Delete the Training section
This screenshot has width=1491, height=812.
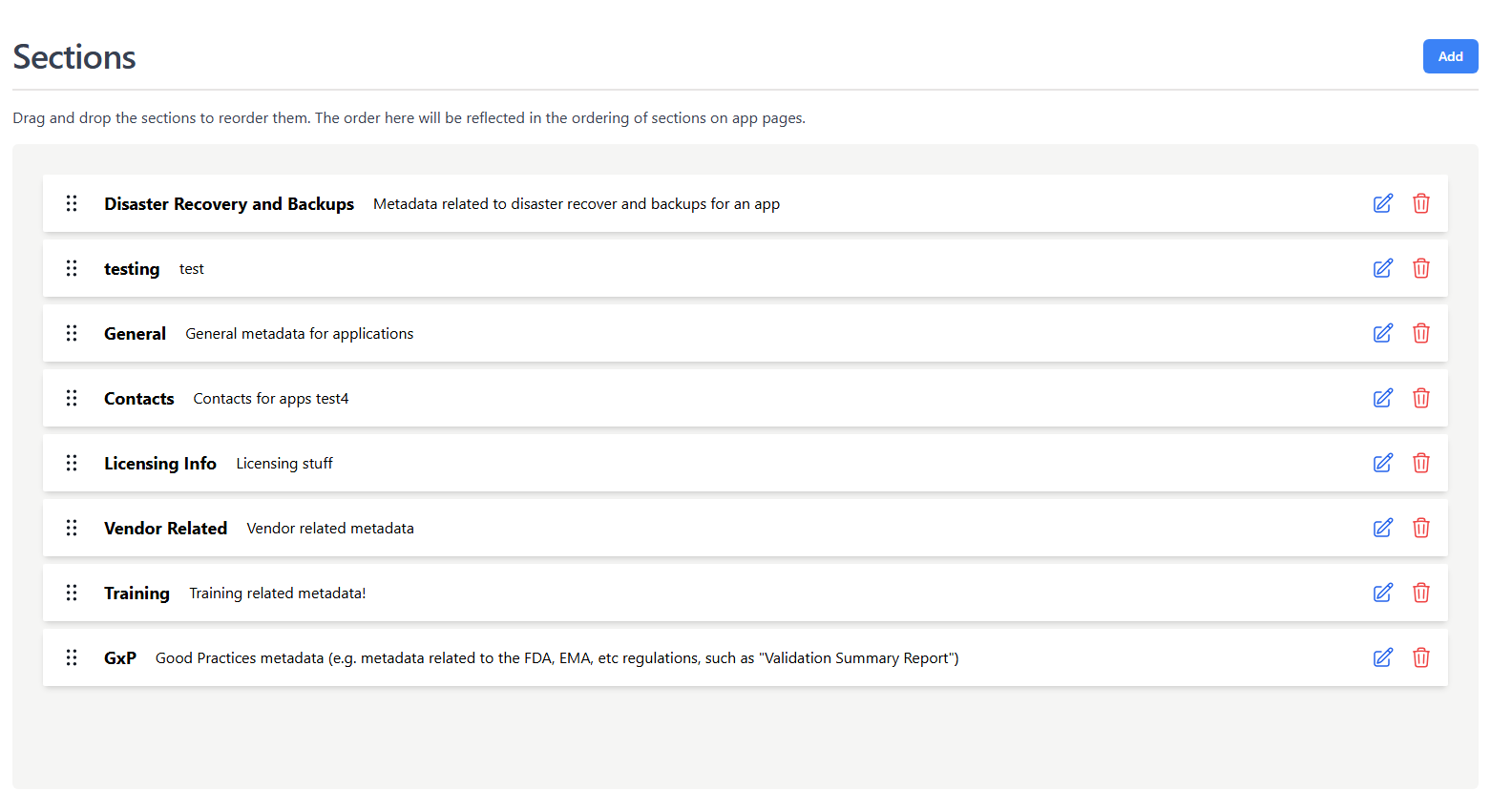1421,593
